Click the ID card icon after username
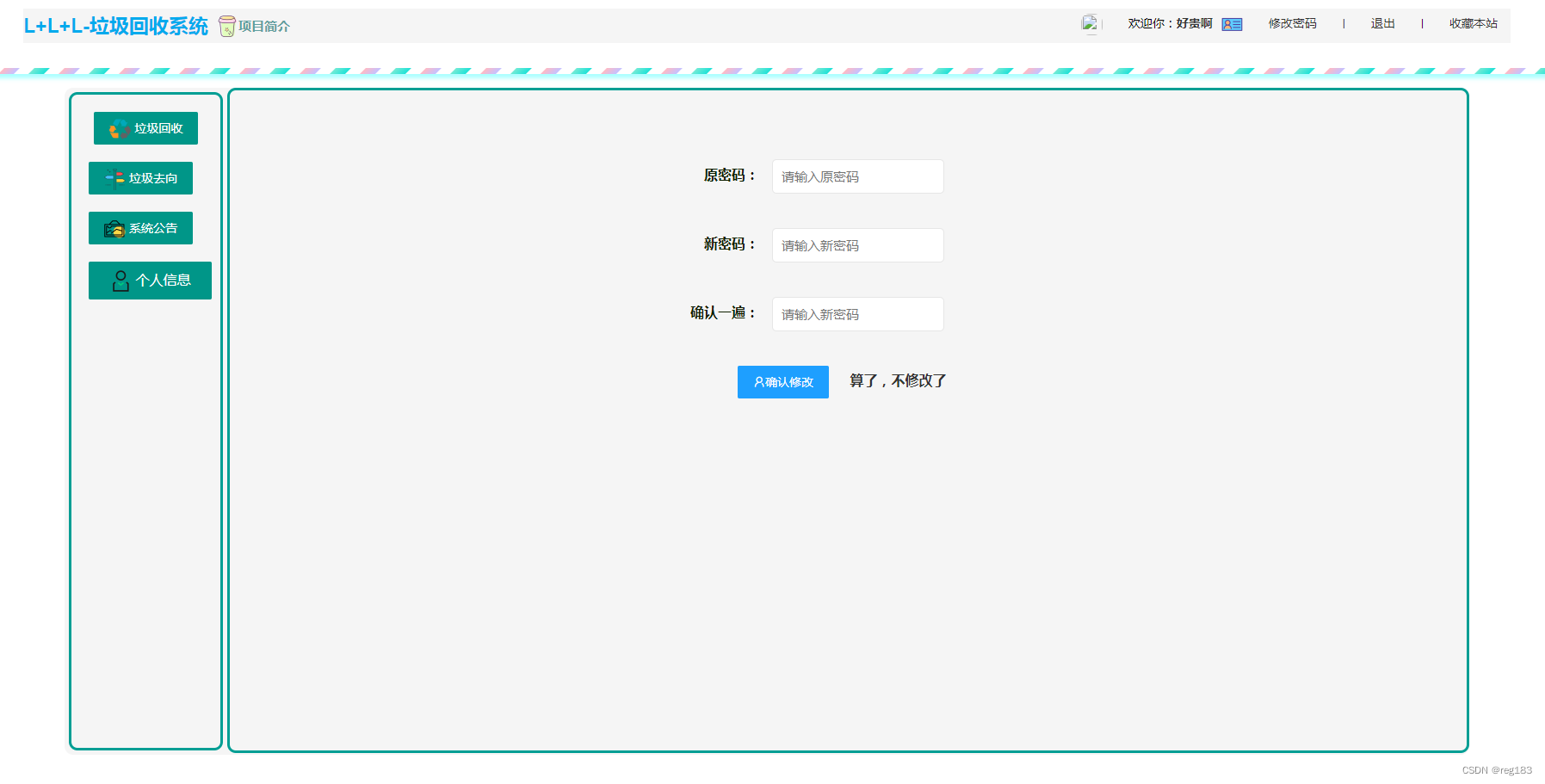Screen dimensions: 1545x784 click(1232, 24)
